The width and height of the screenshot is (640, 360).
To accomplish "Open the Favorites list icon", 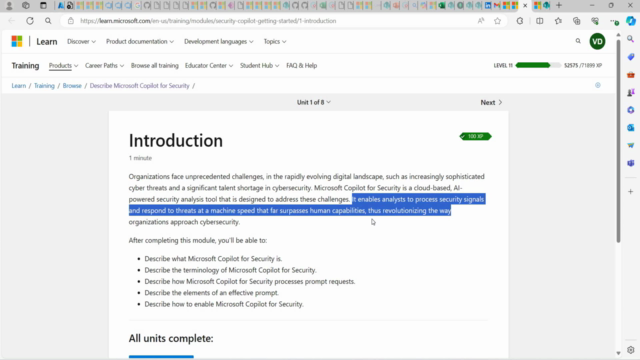I will tap(558, 21).
